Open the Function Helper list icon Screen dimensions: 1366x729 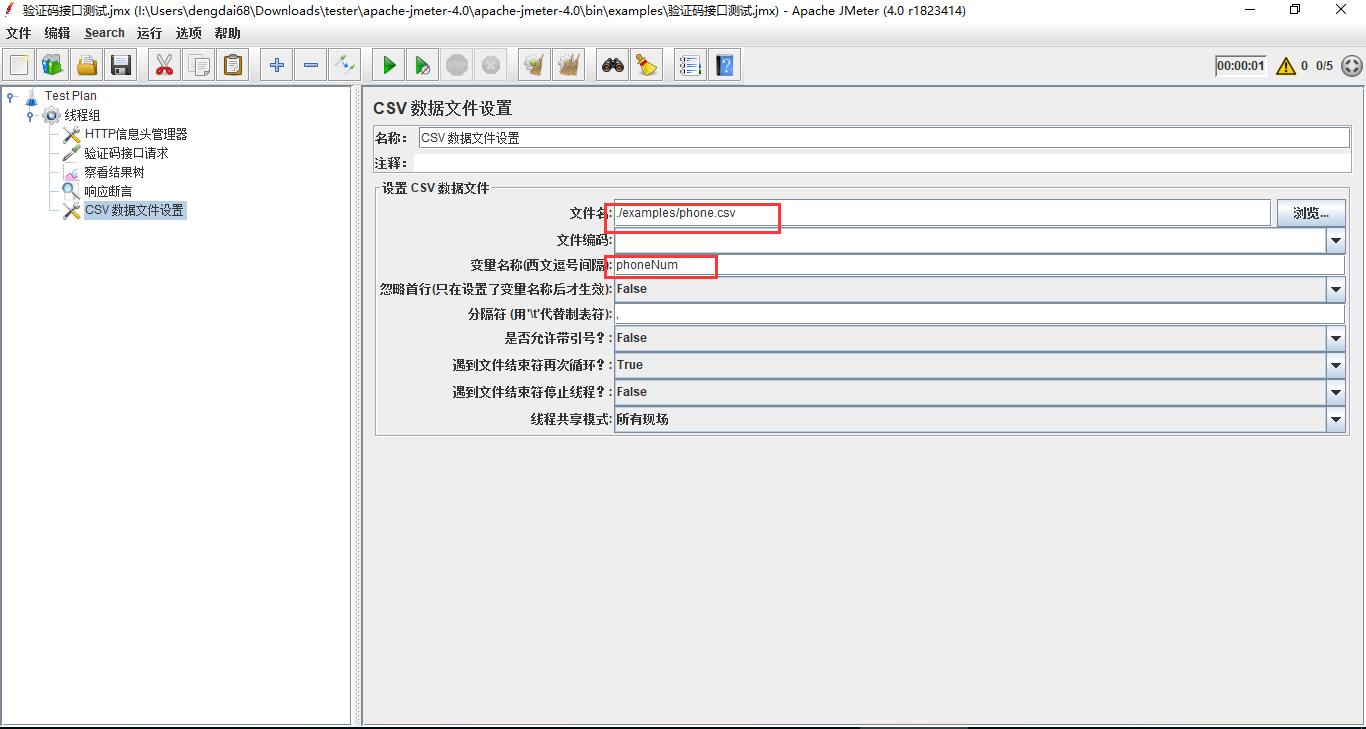[x=690, y=66]
